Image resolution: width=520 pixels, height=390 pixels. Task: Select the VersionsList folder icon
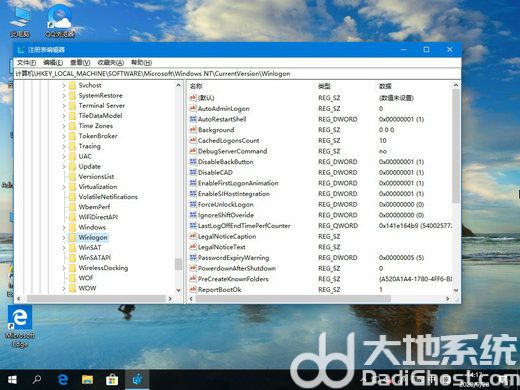[x=72, y=177]
